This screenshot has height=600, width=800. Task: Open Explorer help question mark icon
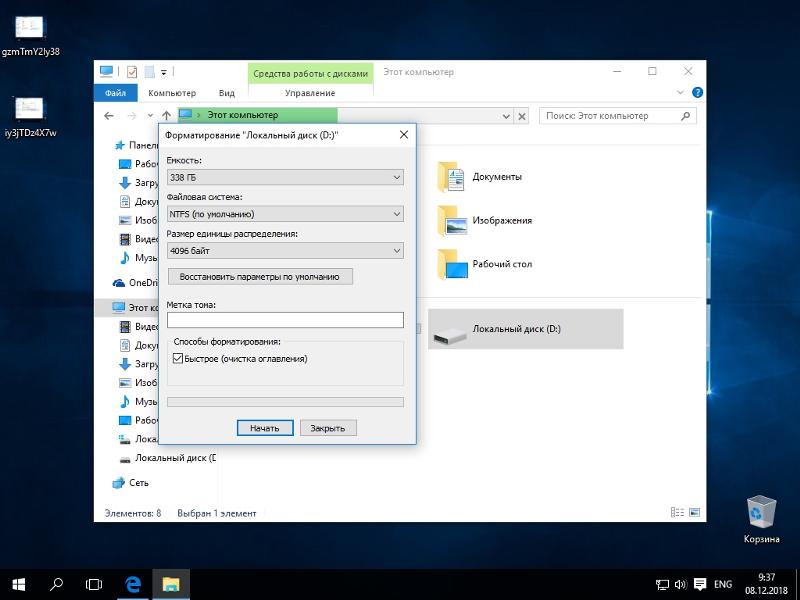tap(697, 92)
